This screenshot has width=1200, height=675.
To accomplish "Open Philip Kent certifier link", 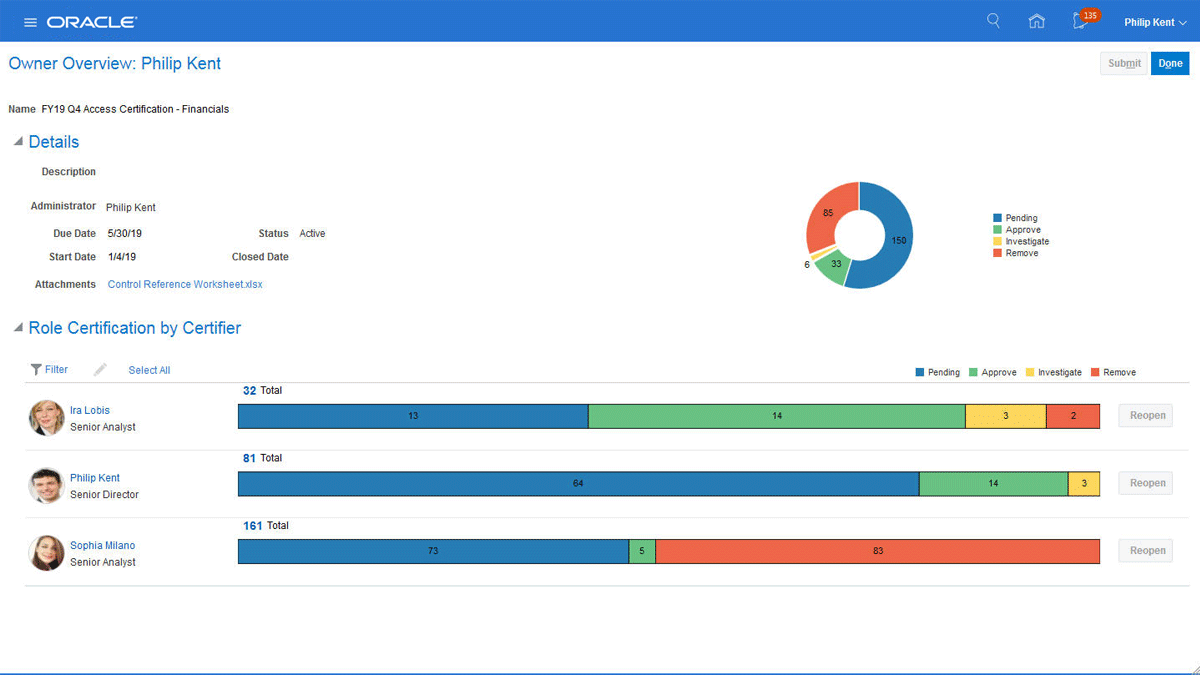I will pyautogui.click(x=95, y=478).
